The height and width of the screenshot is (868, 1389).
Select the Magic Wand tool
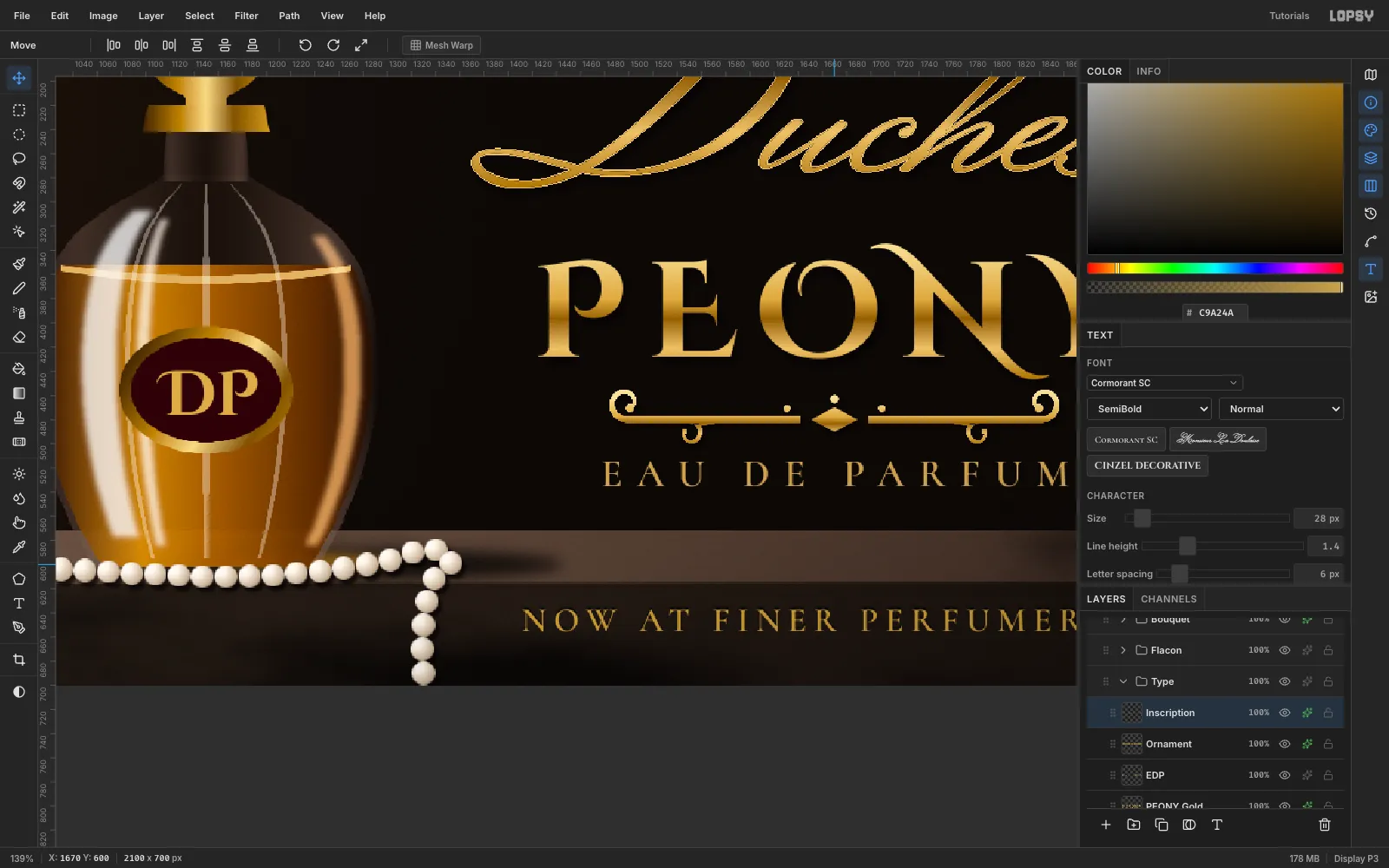[19, 207]
